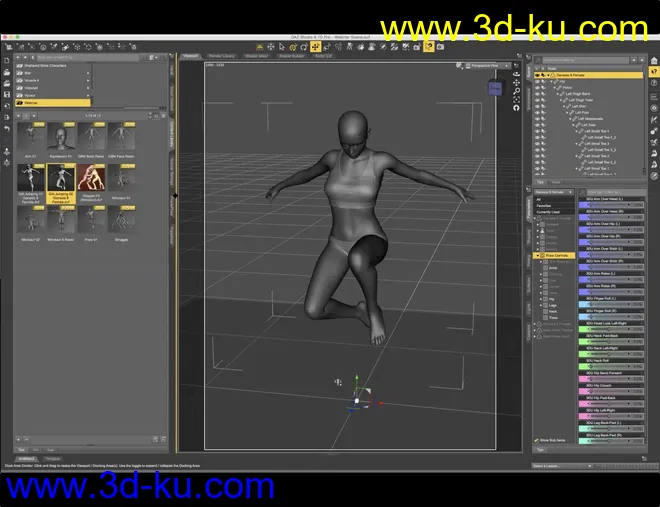Select the Grapple 01 pose thumbnail
This screenshot has width=660, height=507.
tap(90, 178)
